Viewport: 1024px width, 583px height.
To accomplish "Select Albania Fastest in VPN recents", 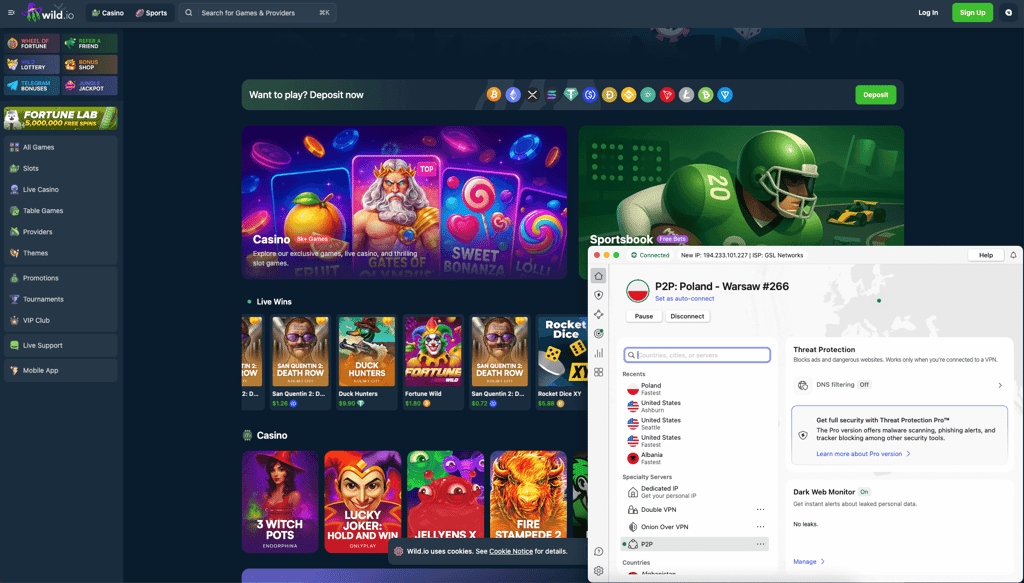I will (696, 458).
